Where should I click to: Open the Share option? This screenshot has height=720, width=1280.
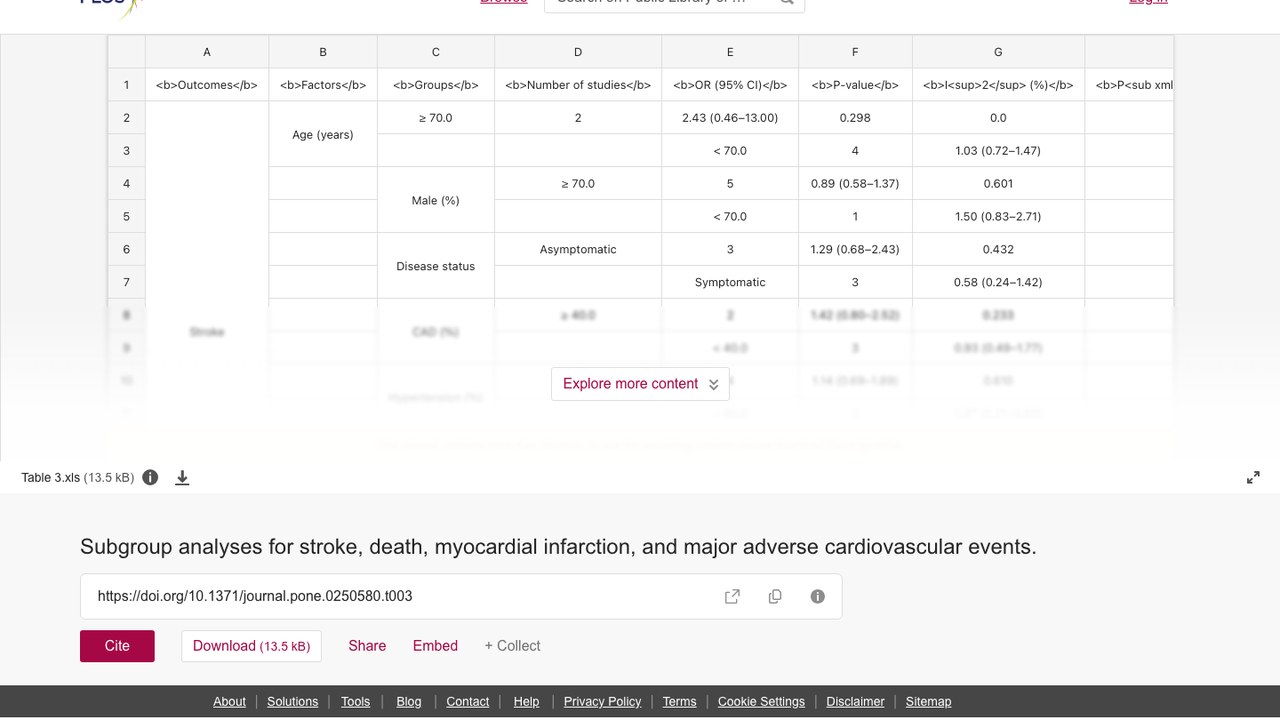(x=367, y=646)
